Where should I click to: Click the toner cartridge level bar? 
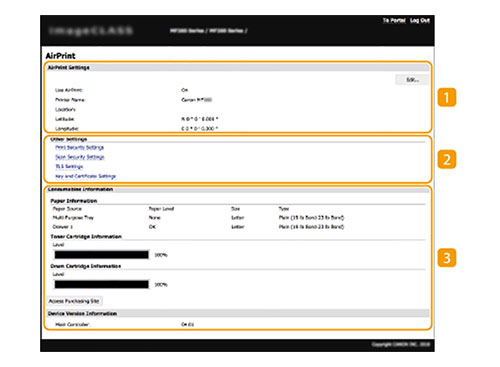click(102, 255)
